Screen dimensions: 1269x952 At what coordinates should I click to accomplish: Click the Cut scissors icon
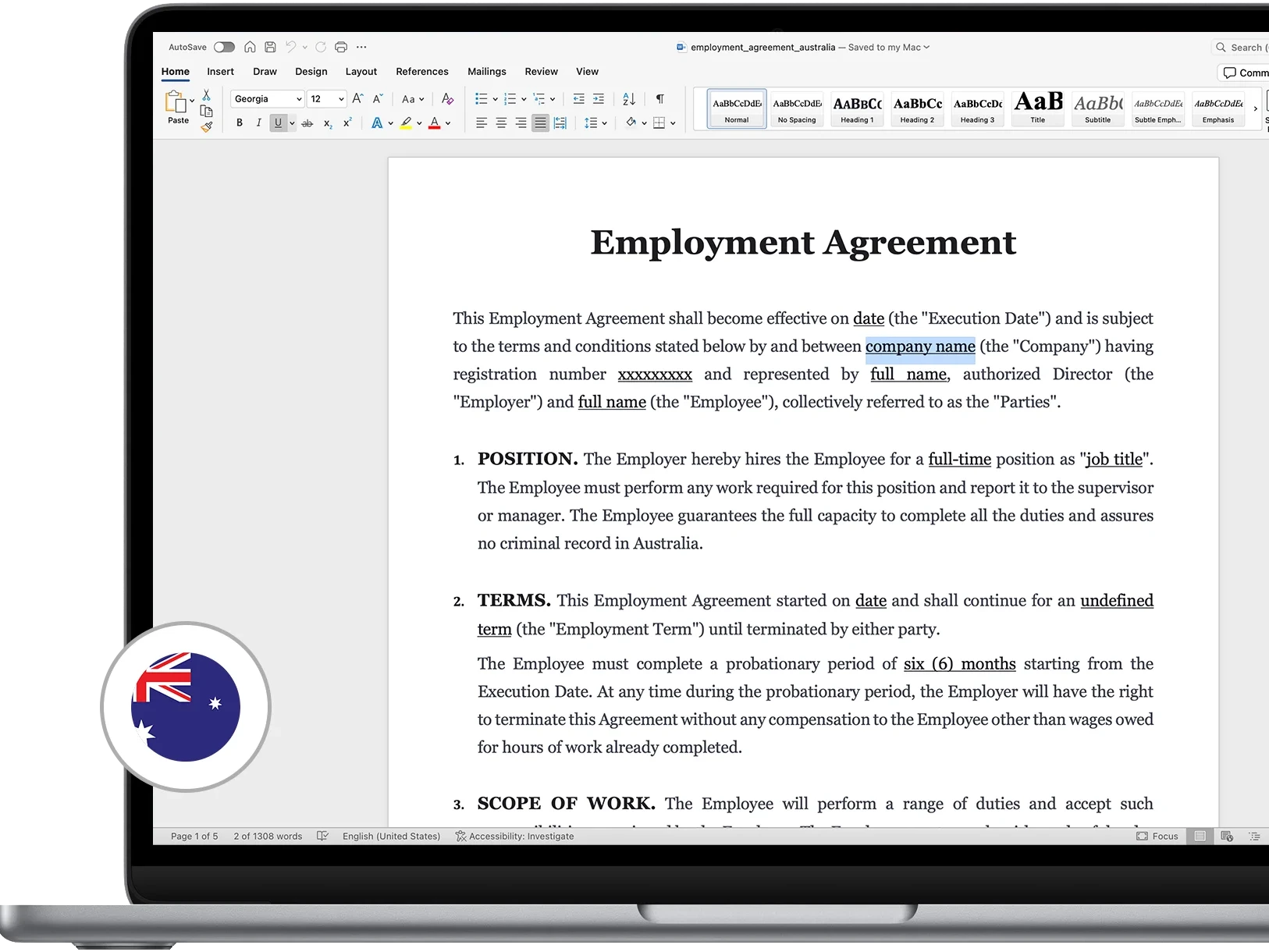(x=206, y=94)
